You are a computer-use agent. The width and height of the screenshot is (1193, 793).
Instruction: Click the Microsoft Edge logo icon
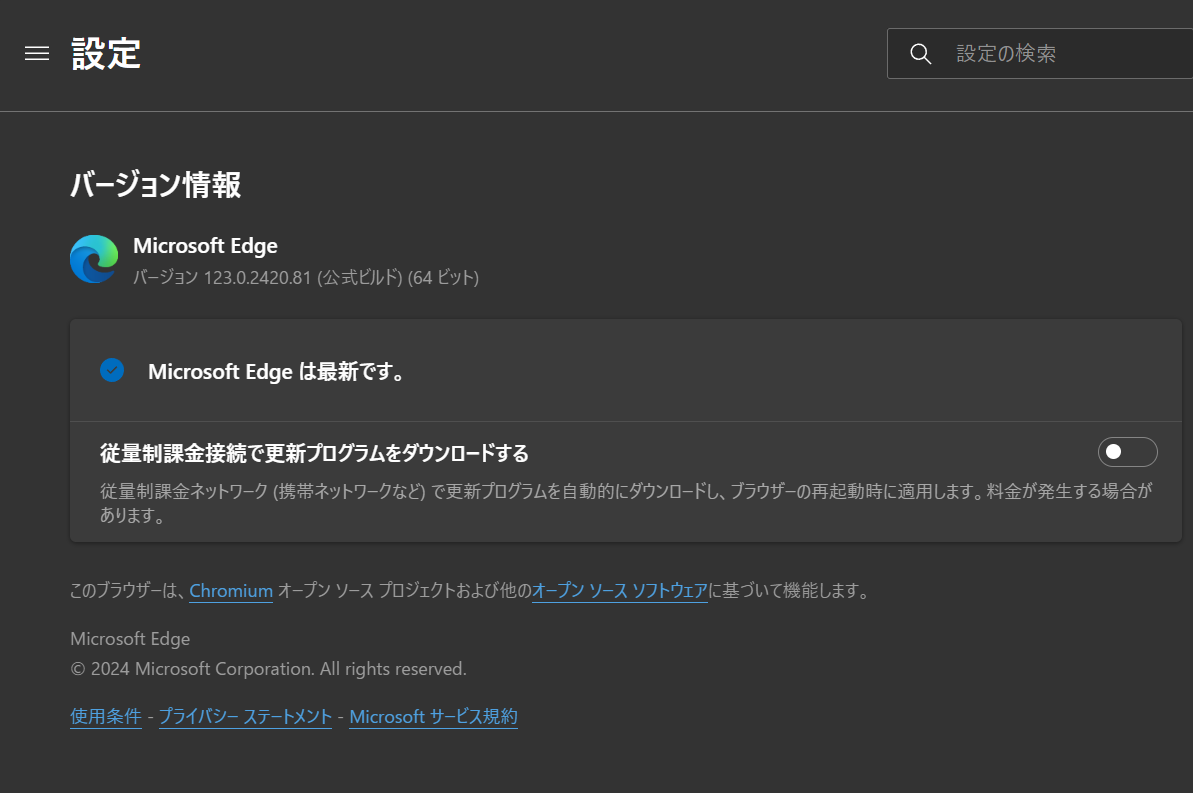[93, 258]
